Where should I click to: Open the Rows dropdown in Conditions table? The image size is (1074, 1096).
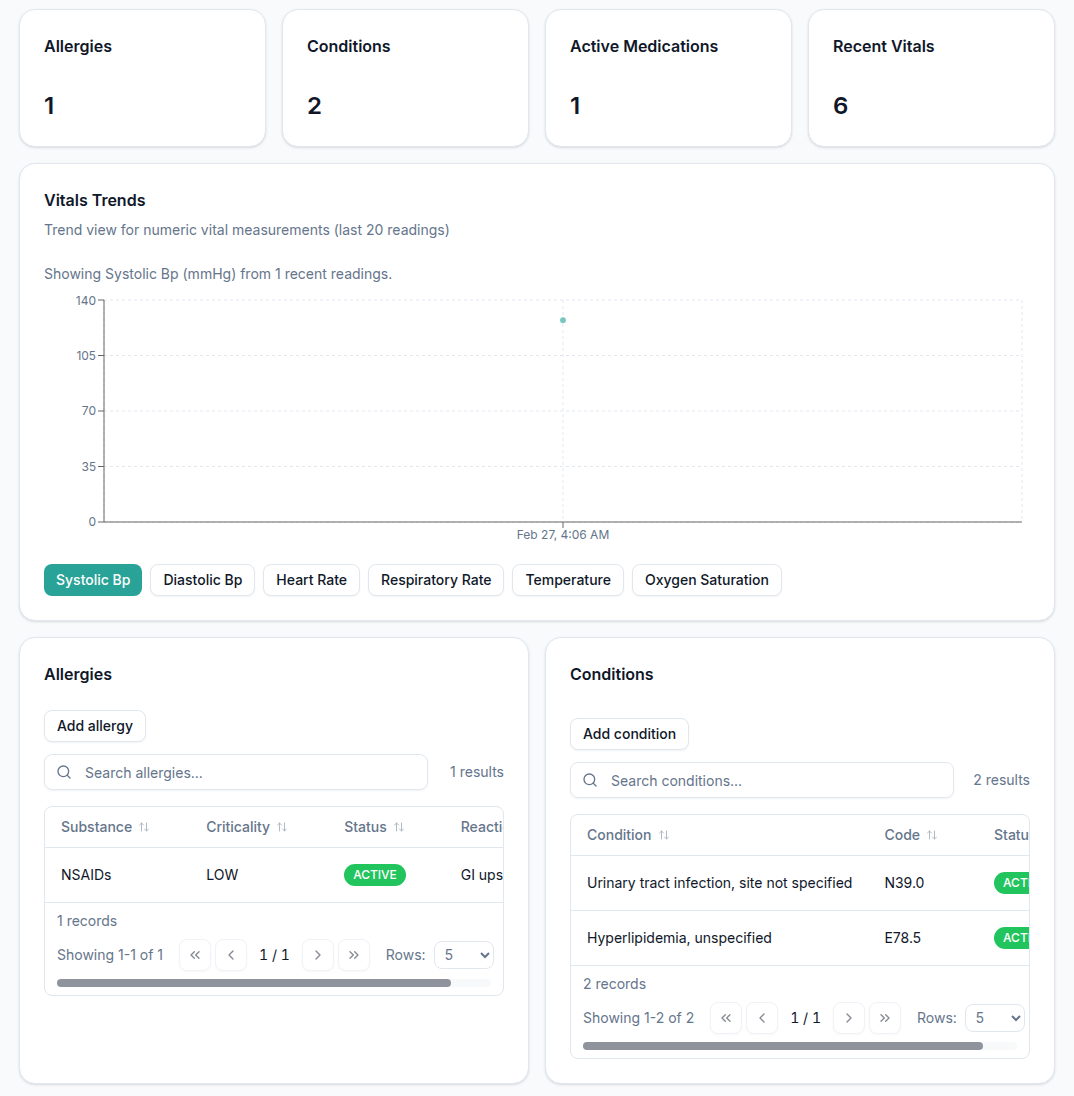[994, 1017]
